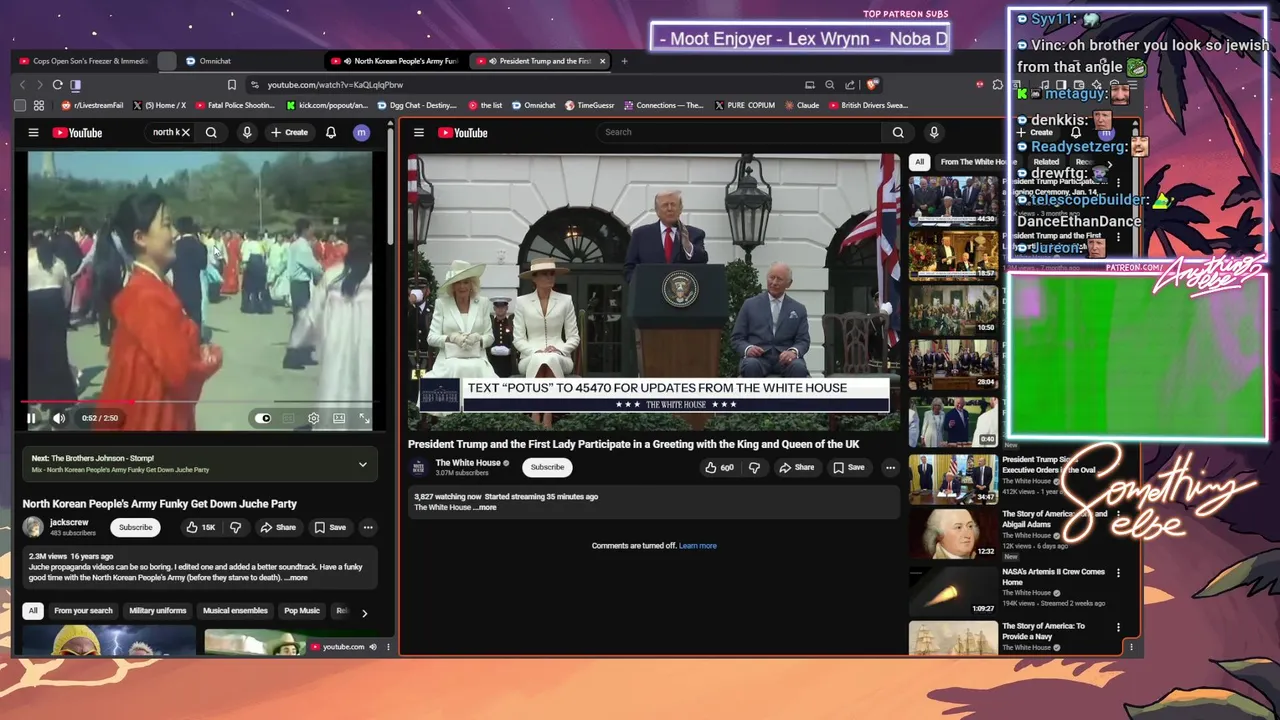Select 'From your search' filter chip
The width and height of the screenshot is (1280, 720).
[83, 611]
